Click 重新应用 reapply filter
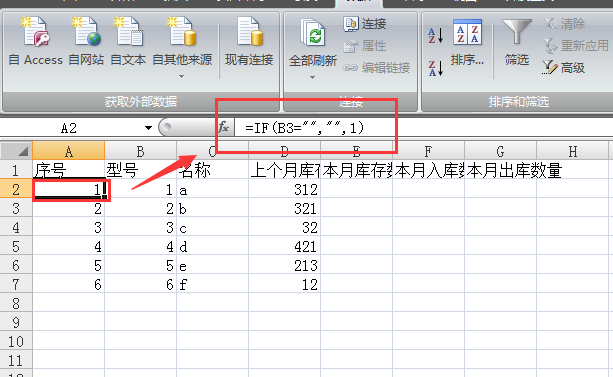The image size is (613, 377). point(576,46)
